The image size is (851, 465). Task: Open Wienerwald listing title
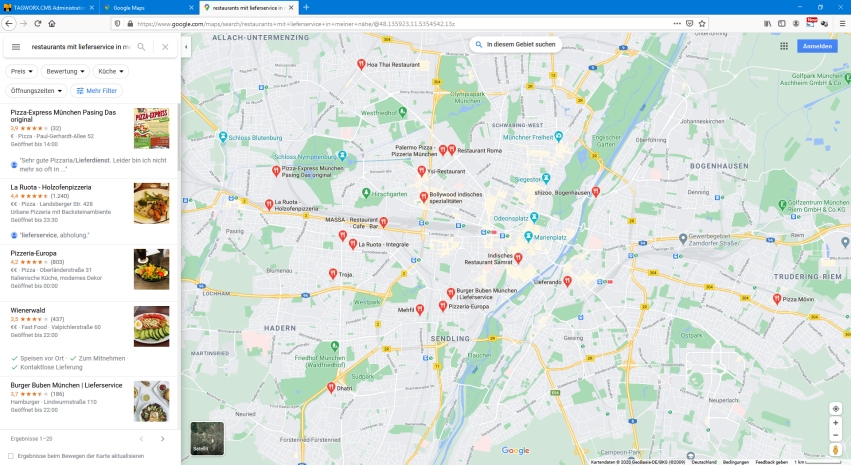[28, 310]
